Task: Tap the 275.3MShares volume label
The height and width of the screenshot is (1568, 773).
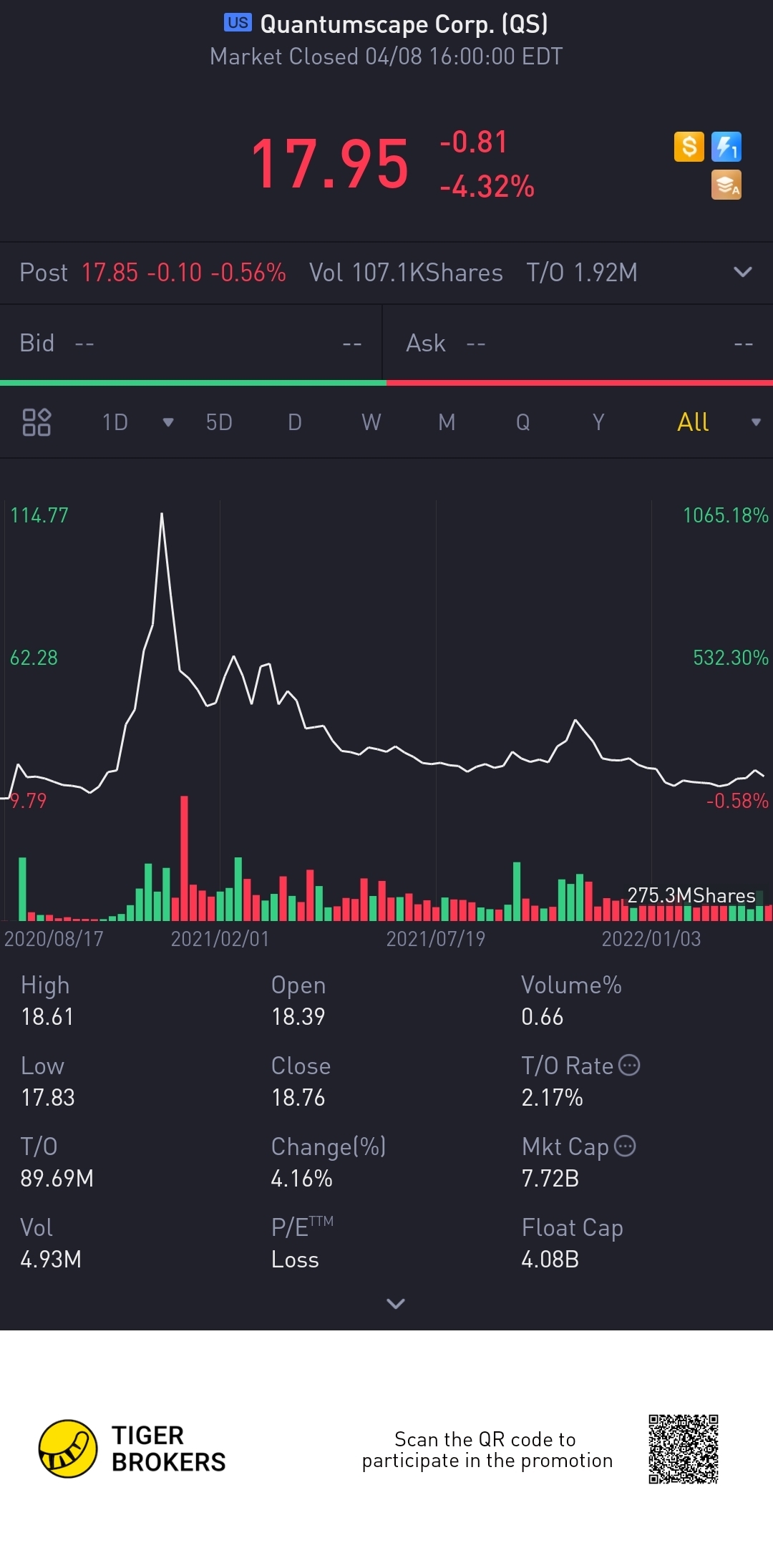Action: 691,895
